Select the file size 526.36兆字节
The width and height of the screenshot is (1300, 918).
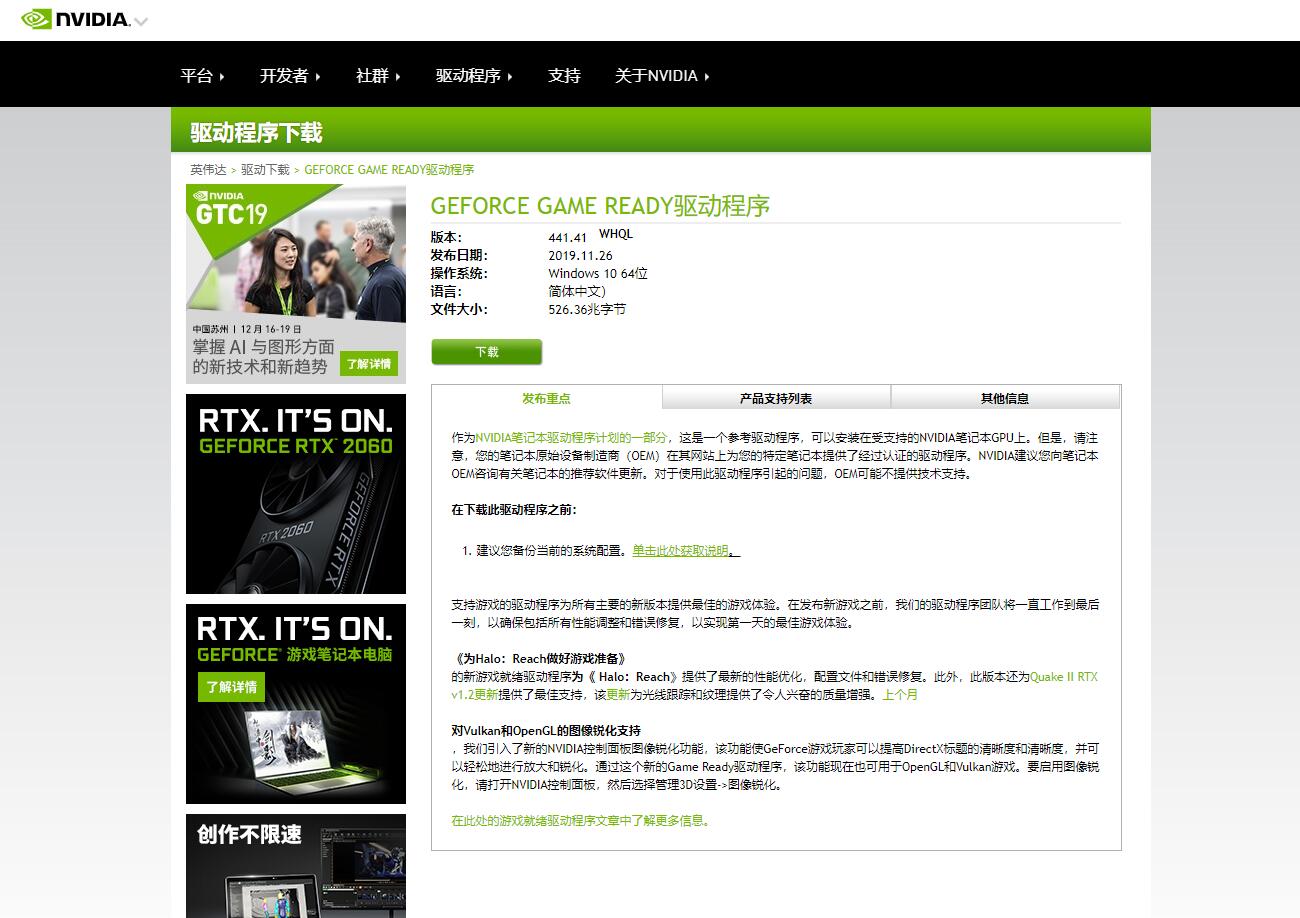coord(587,310)
